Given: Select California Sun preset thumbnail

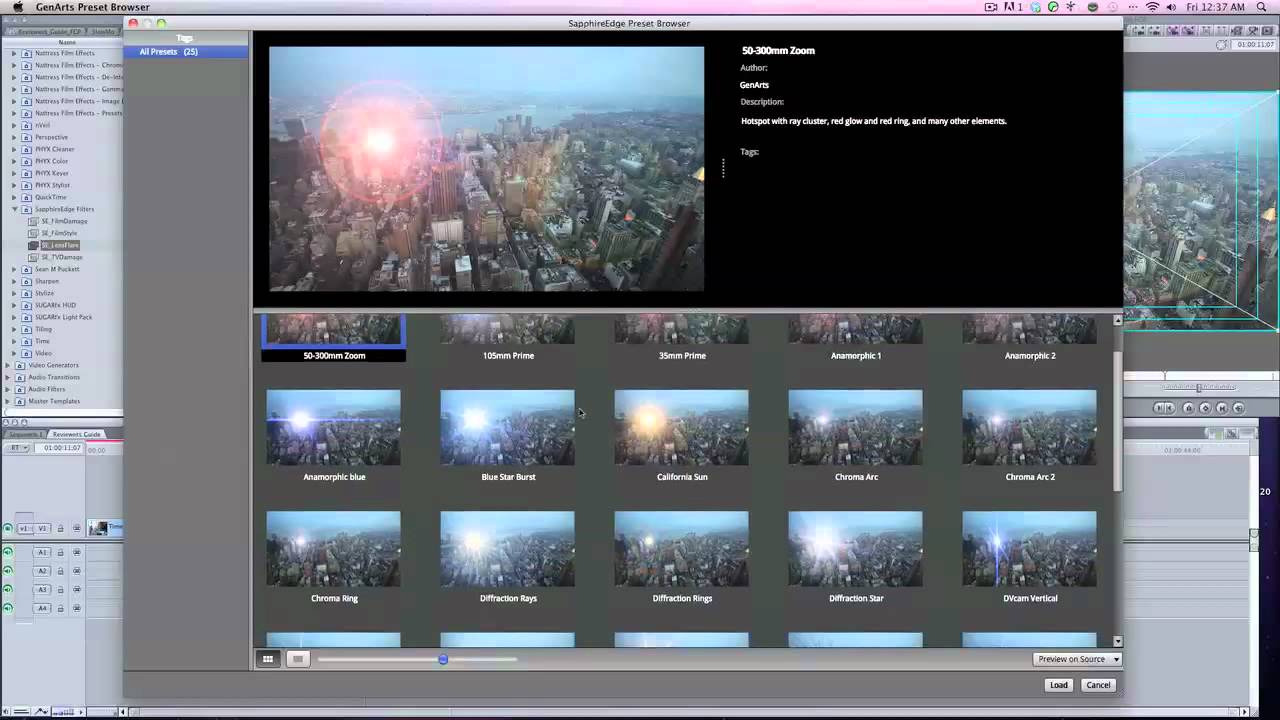Looking at the screenshot, I should point(682,427).
